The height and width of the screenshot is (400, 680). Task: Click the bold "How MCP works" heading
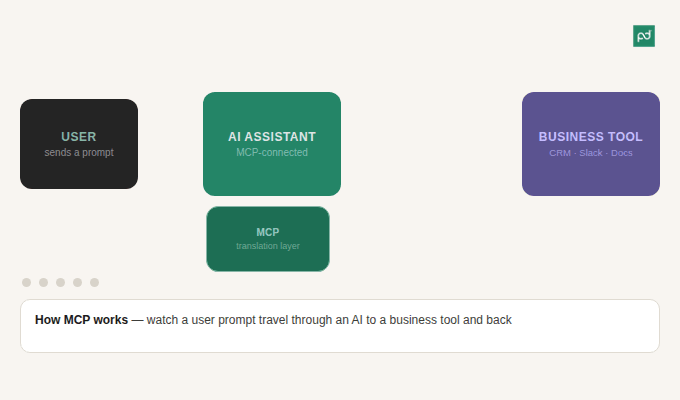click(82, 320)
